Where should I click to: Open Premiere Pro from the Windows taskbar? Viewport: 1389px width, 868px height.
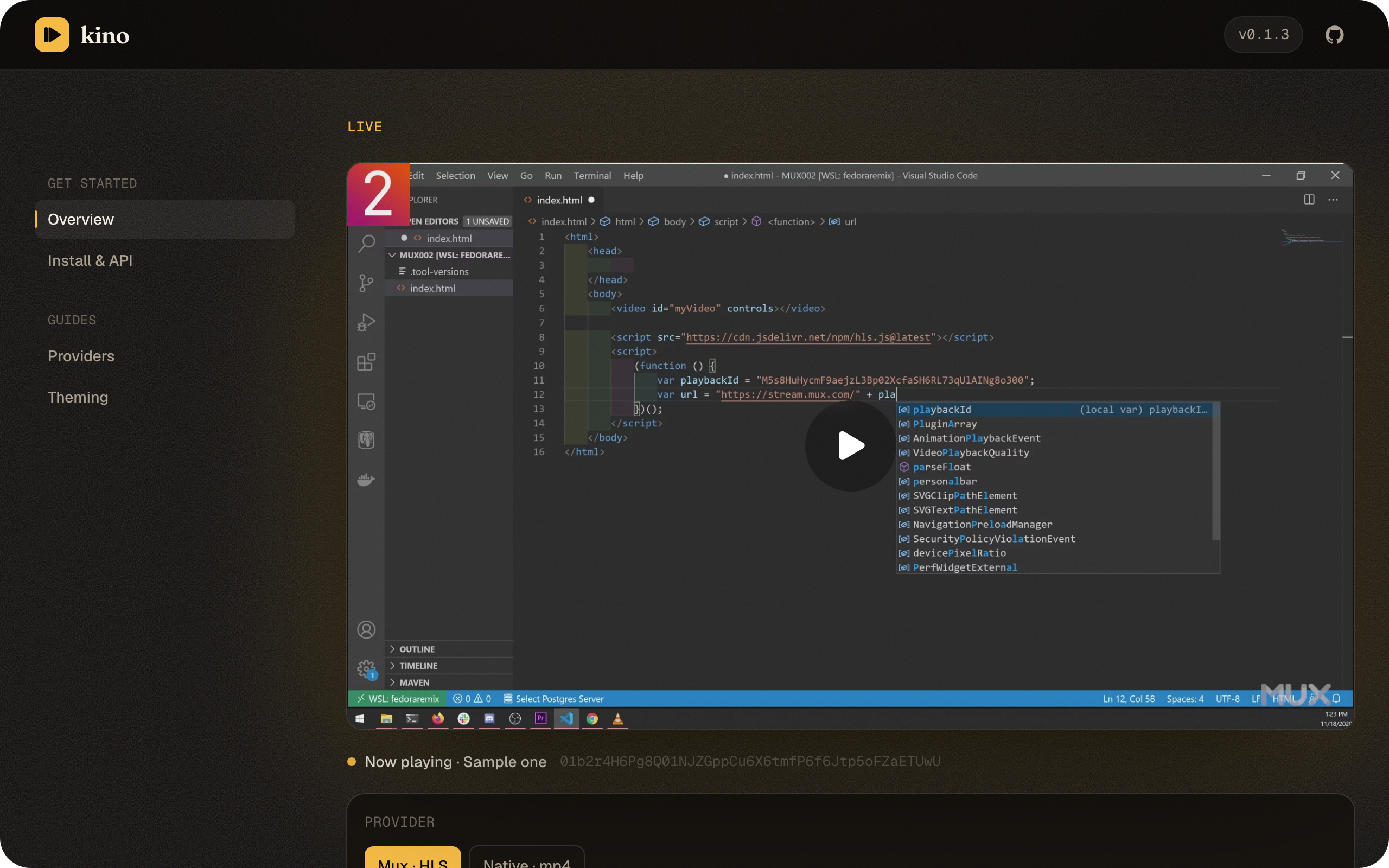pyautogui.click(x=540, y=719)
